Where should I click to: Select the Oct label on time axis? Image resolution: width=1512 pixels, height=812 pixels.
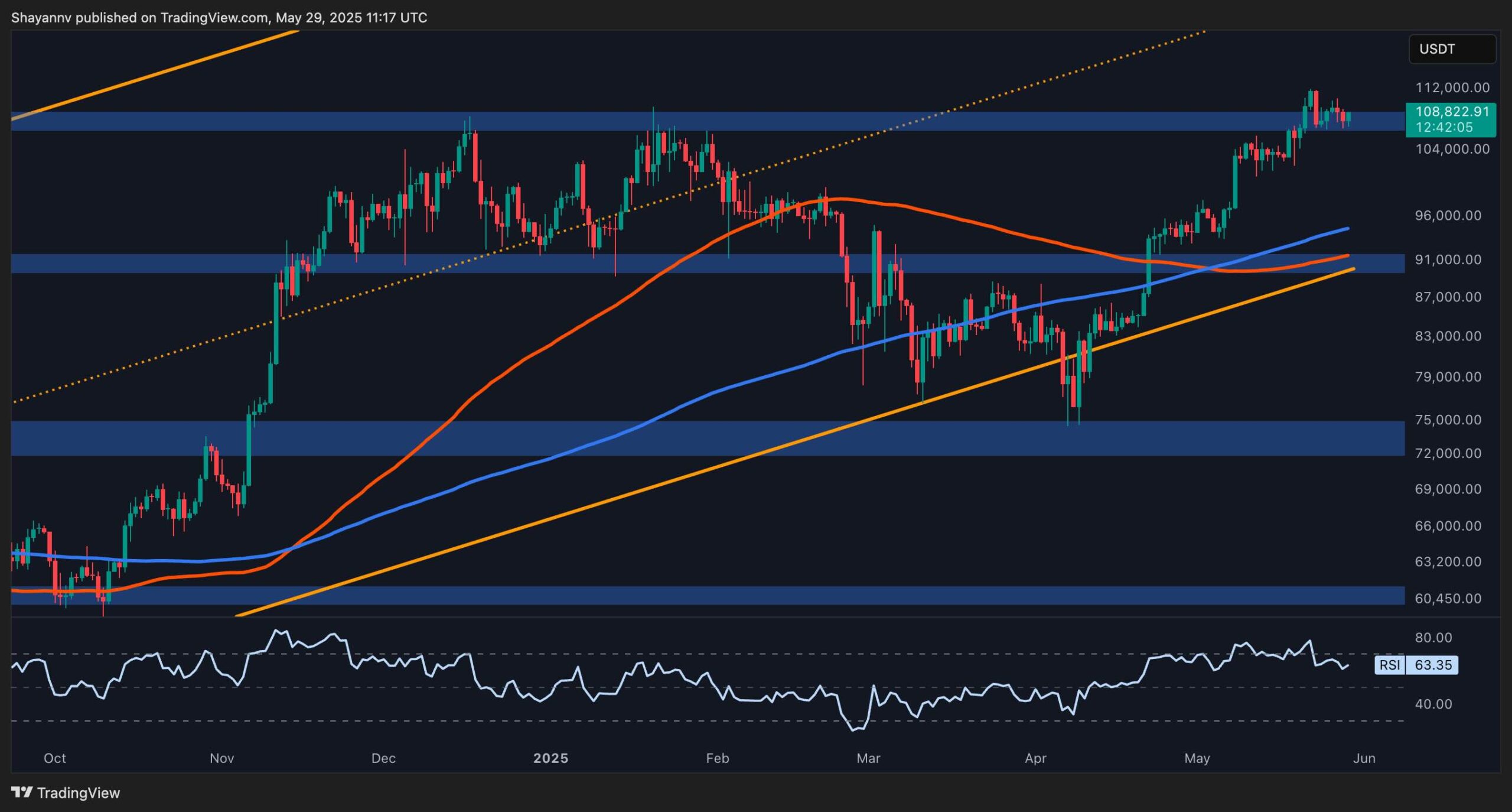(55, 758)
